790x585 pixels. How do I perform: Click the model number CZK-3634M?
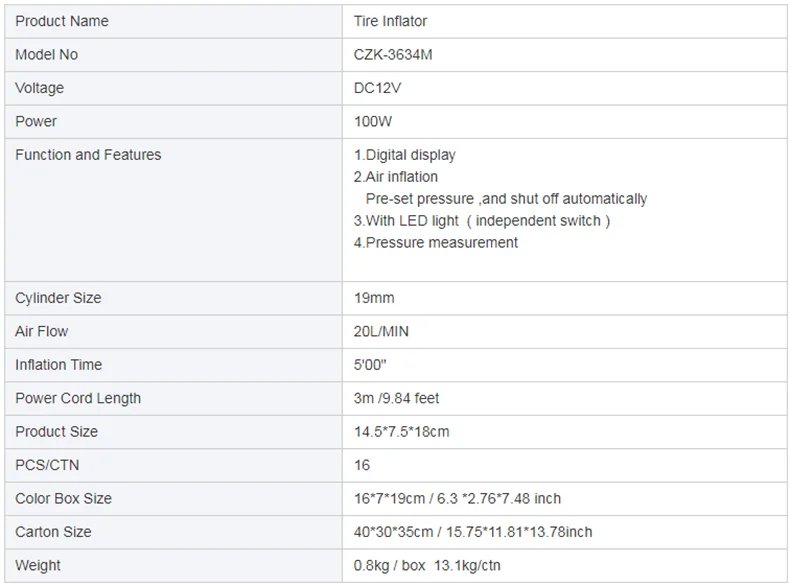coord(394,55)
